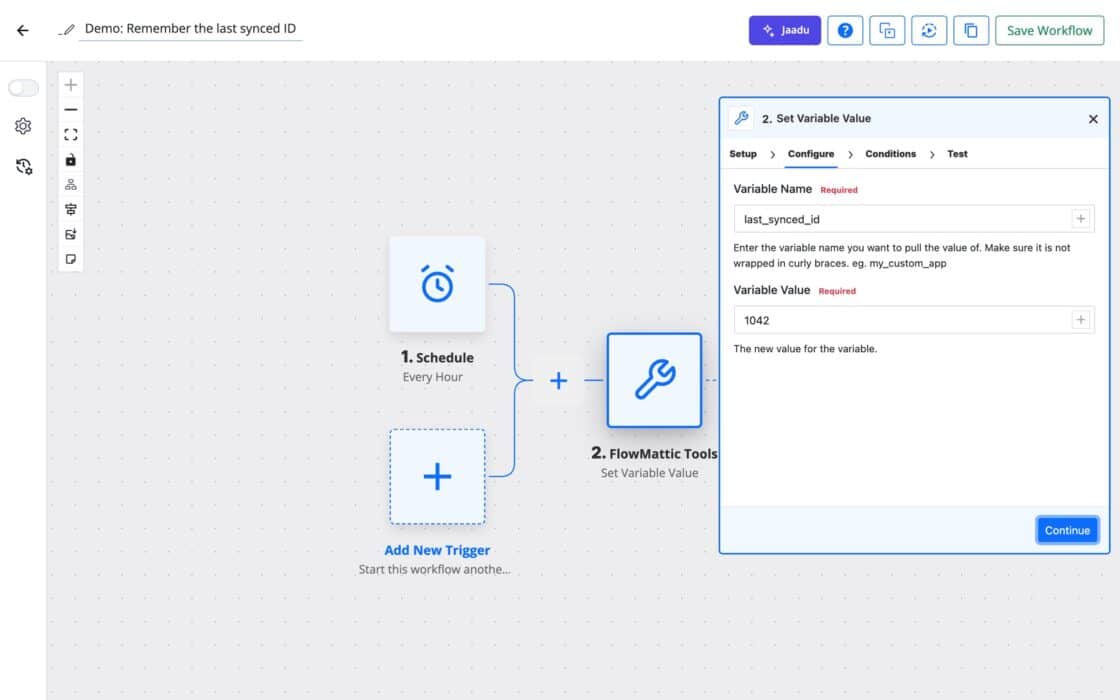1120x700 pixels.
Task: Click the add image icon in canvas toolbar
Action: 71,234
